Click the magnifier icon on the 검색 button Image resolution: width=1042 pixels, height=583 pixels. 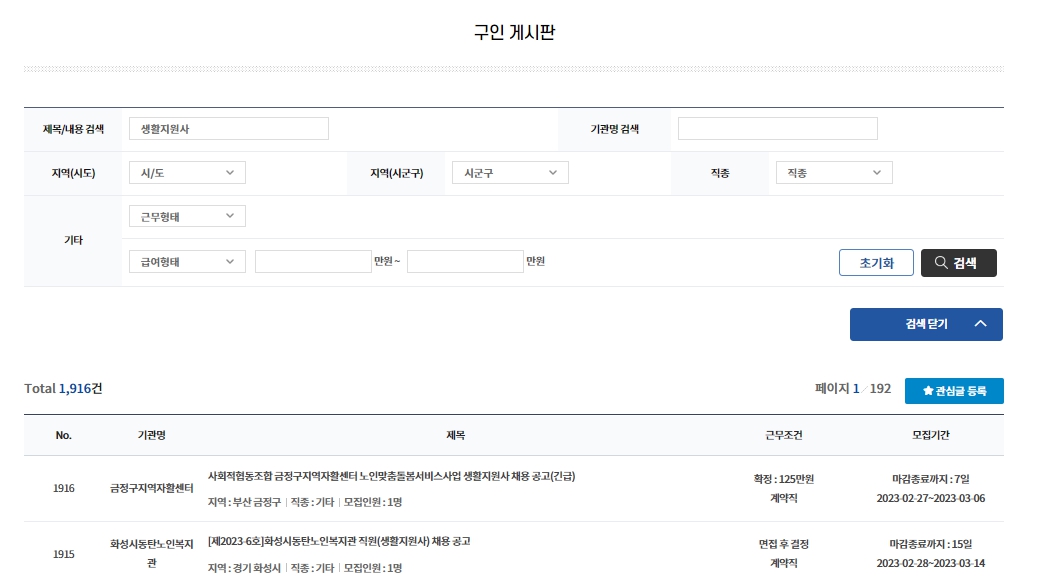coord(939,263)
